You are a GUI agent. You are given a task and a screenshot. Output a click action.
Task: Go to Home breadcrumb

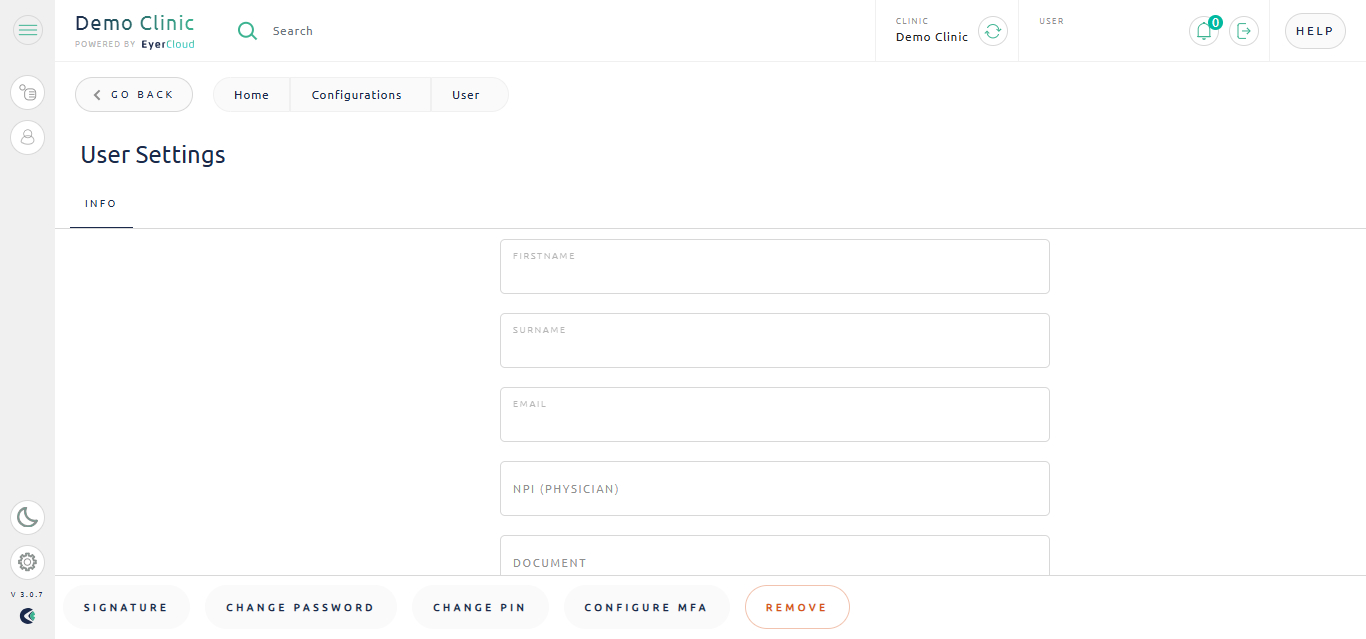251,95
